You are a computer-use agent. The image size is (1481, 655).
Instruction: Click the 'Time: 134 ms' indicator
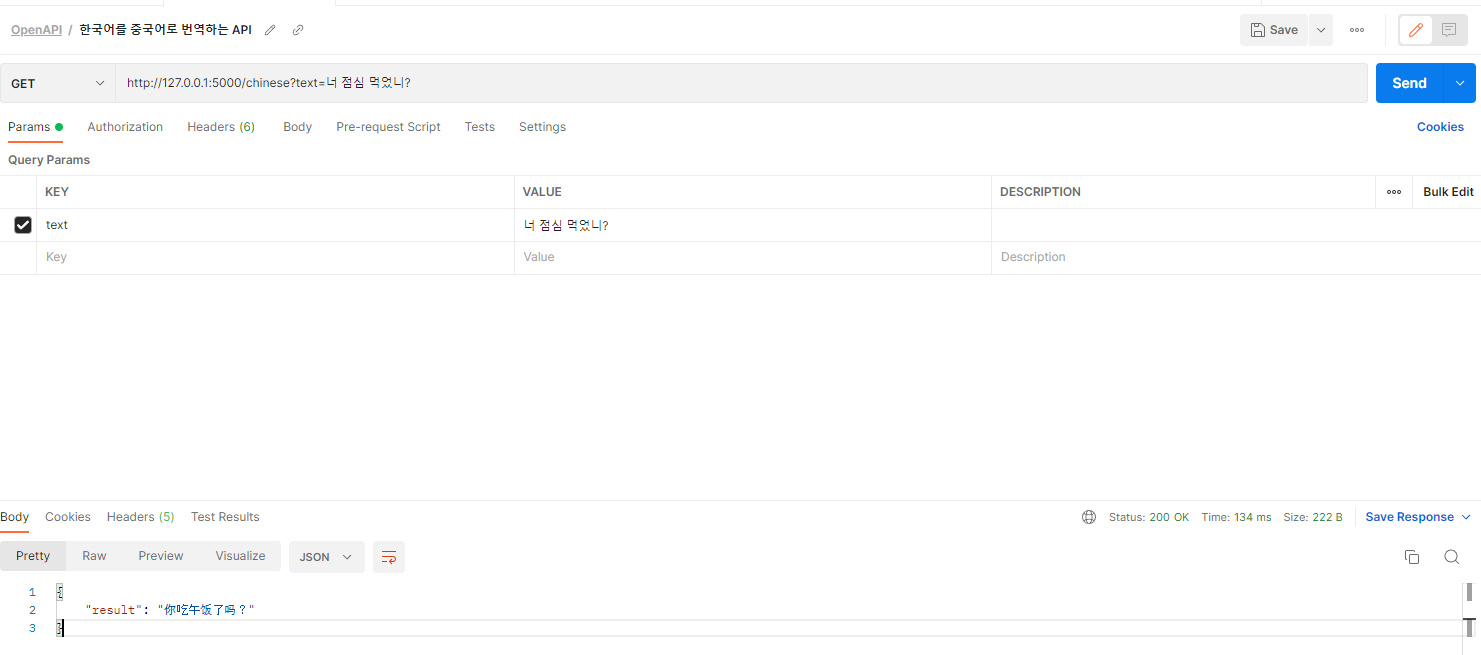click(x=1236, y=517)
